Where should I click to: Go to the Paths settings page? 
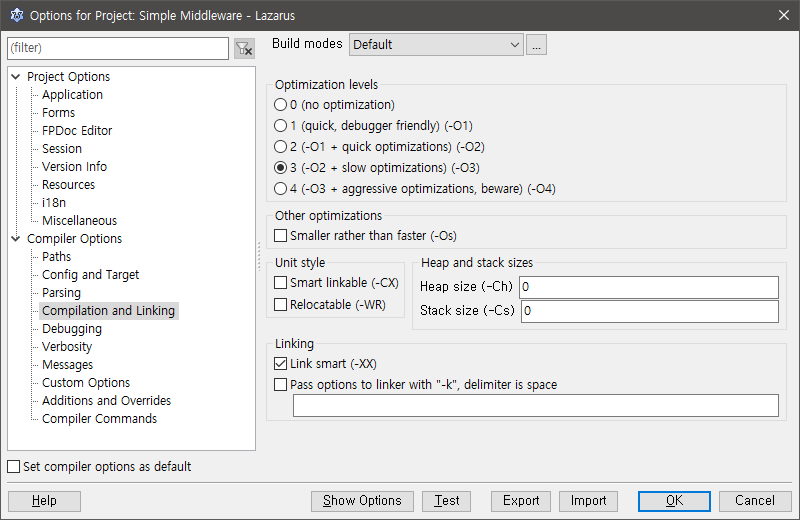point(56,257)
